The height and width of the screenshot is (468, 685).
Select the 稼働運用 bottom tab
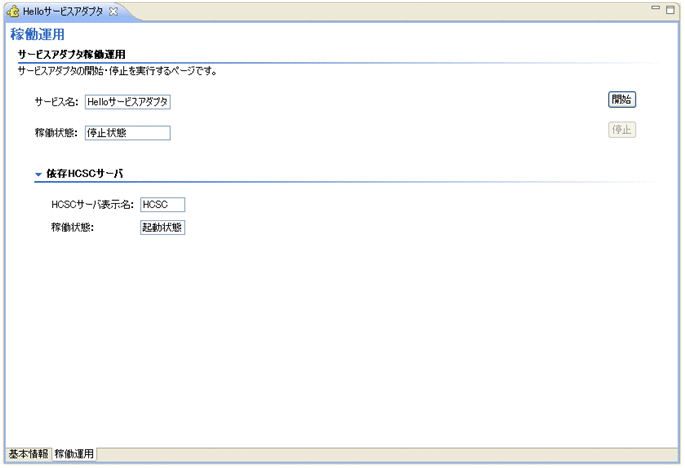coord(74,454)
